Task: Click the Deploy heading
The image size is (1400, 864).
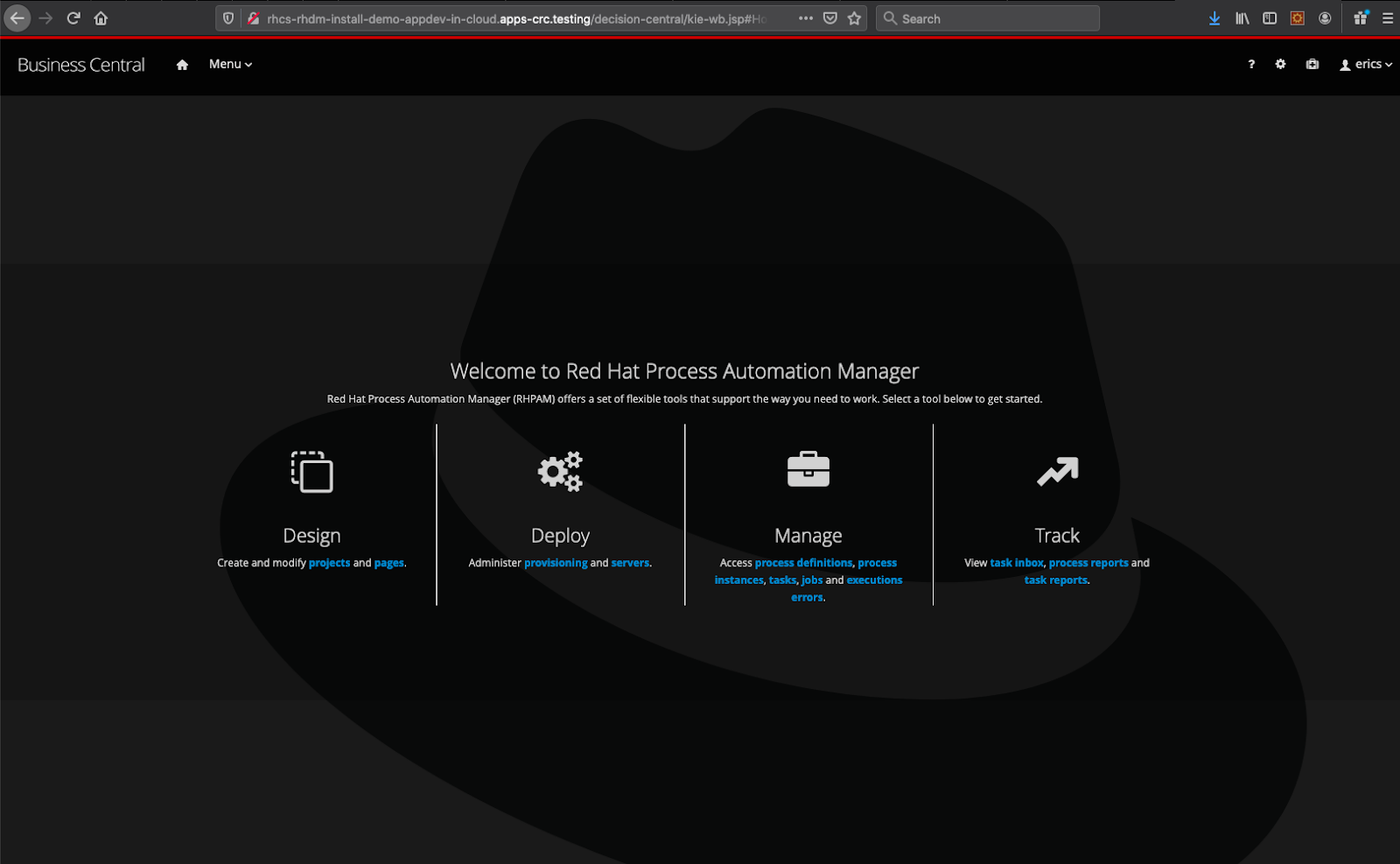Action: 560,536
